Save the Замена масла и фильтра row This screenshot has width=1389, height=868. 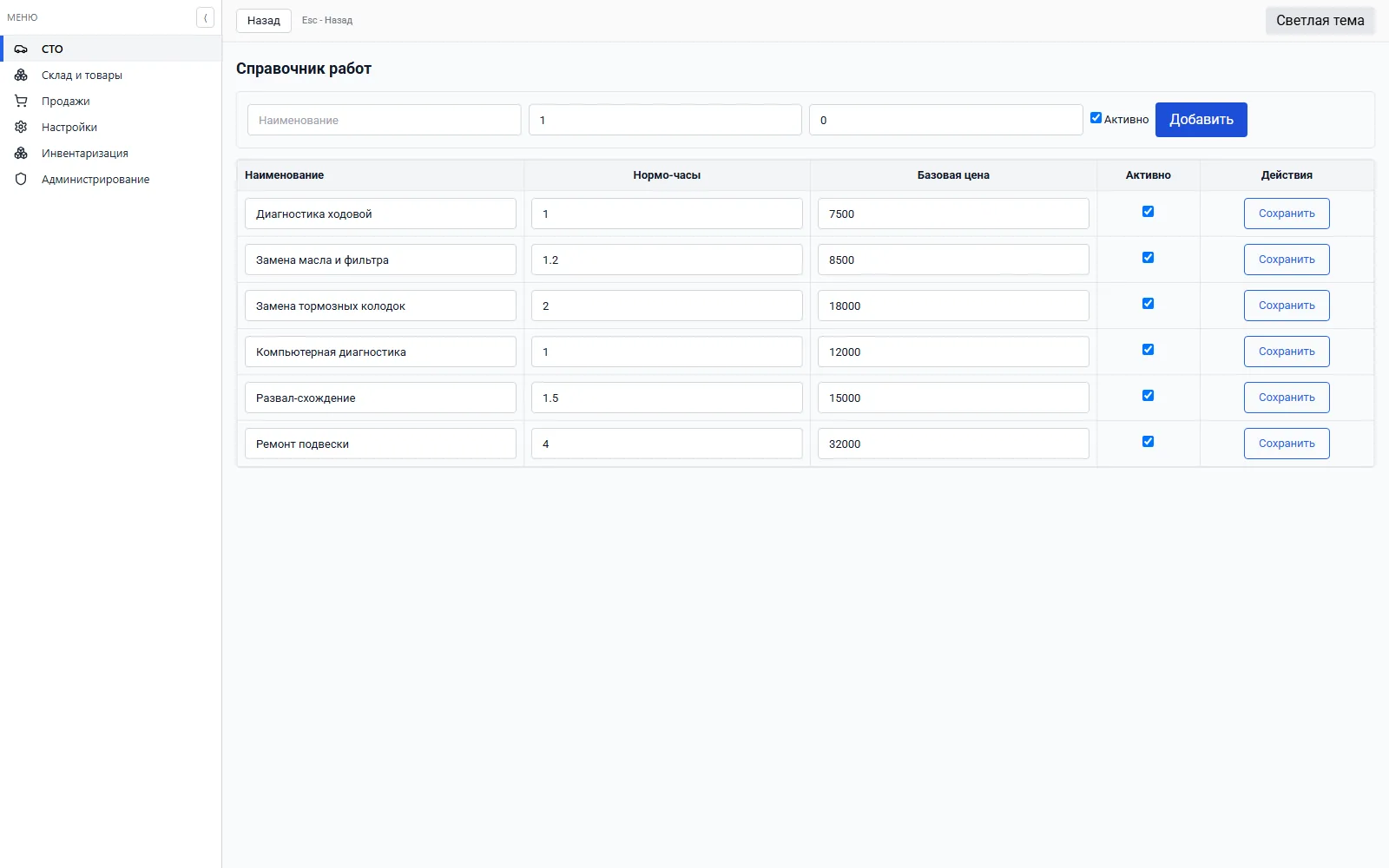(1287, 260)
